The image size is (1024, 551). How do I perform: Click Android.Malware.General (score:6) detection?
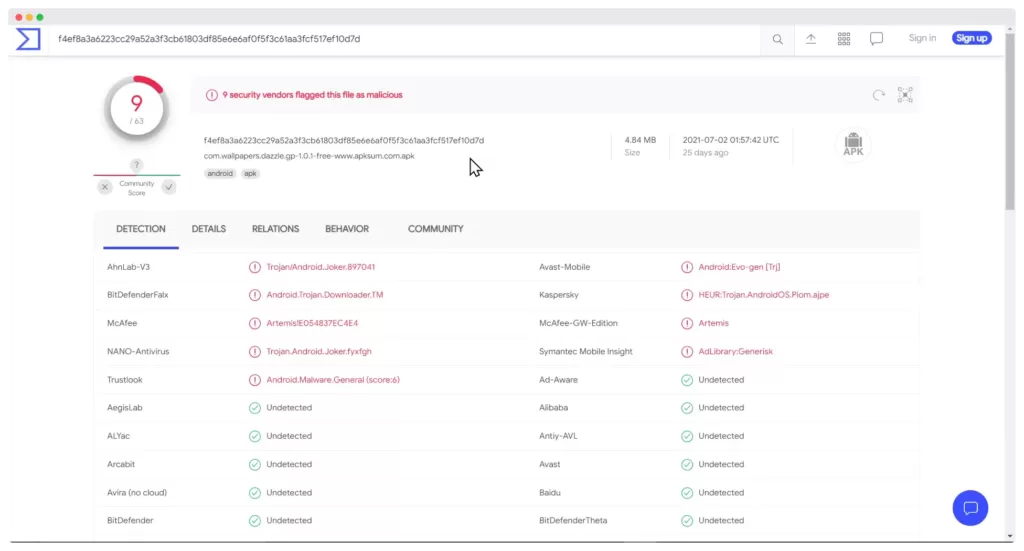tap(333, 380)
